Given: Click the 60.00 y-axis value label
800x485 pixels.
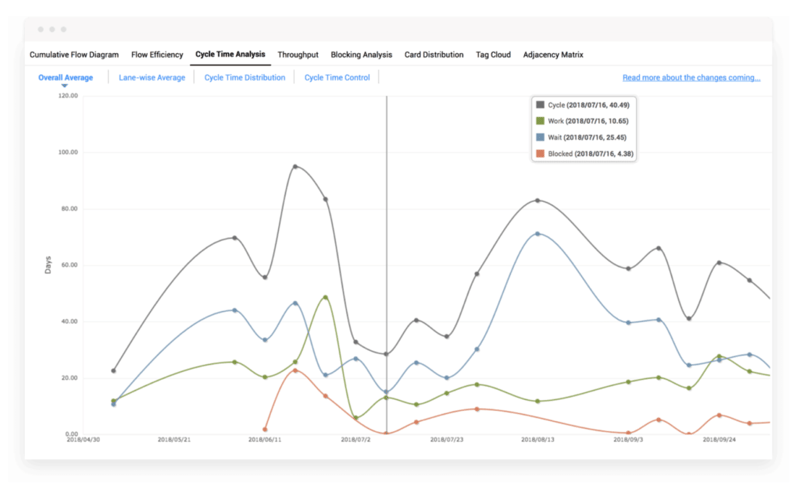Looking at the screenshot, I should click(69, 265).
